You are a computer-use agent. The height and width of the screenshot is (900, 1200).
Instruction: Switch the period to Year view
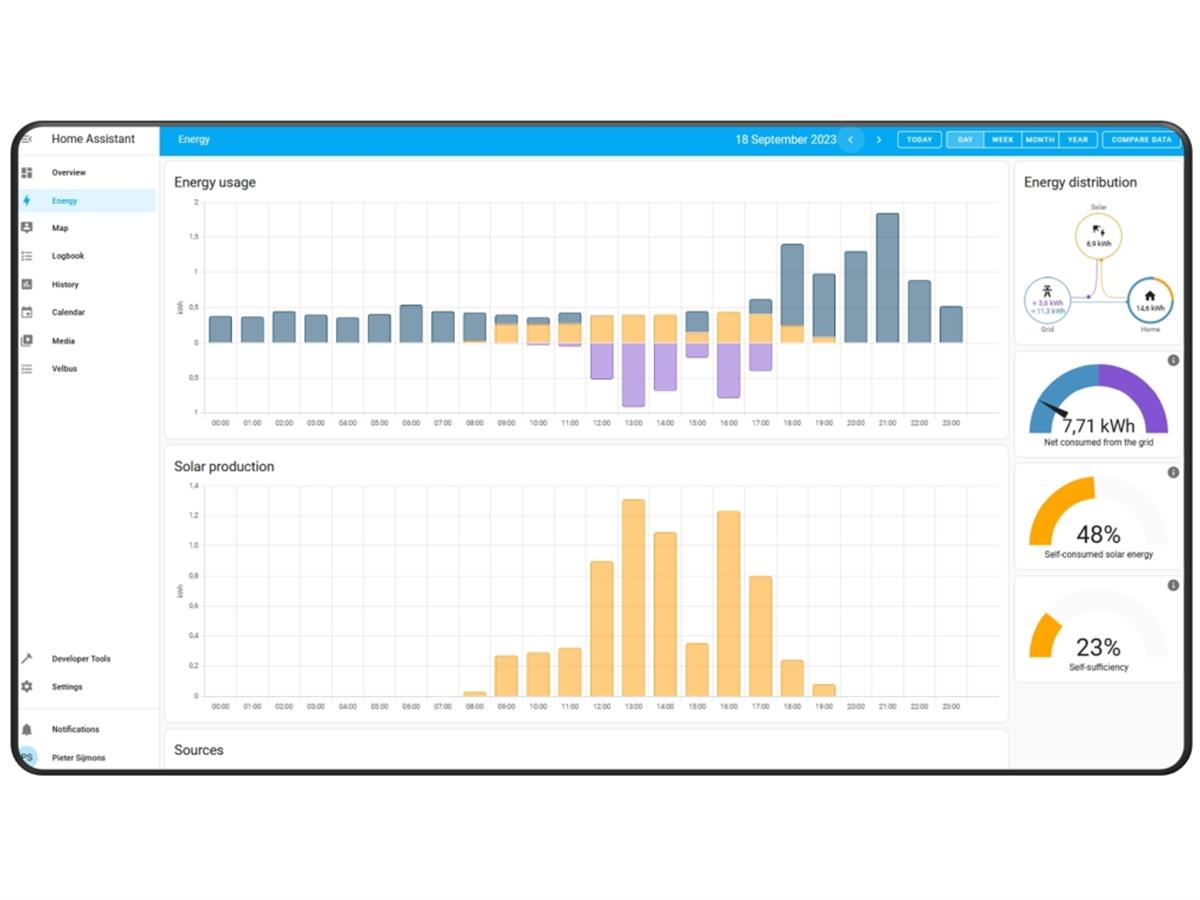(x=1077, y=140)
